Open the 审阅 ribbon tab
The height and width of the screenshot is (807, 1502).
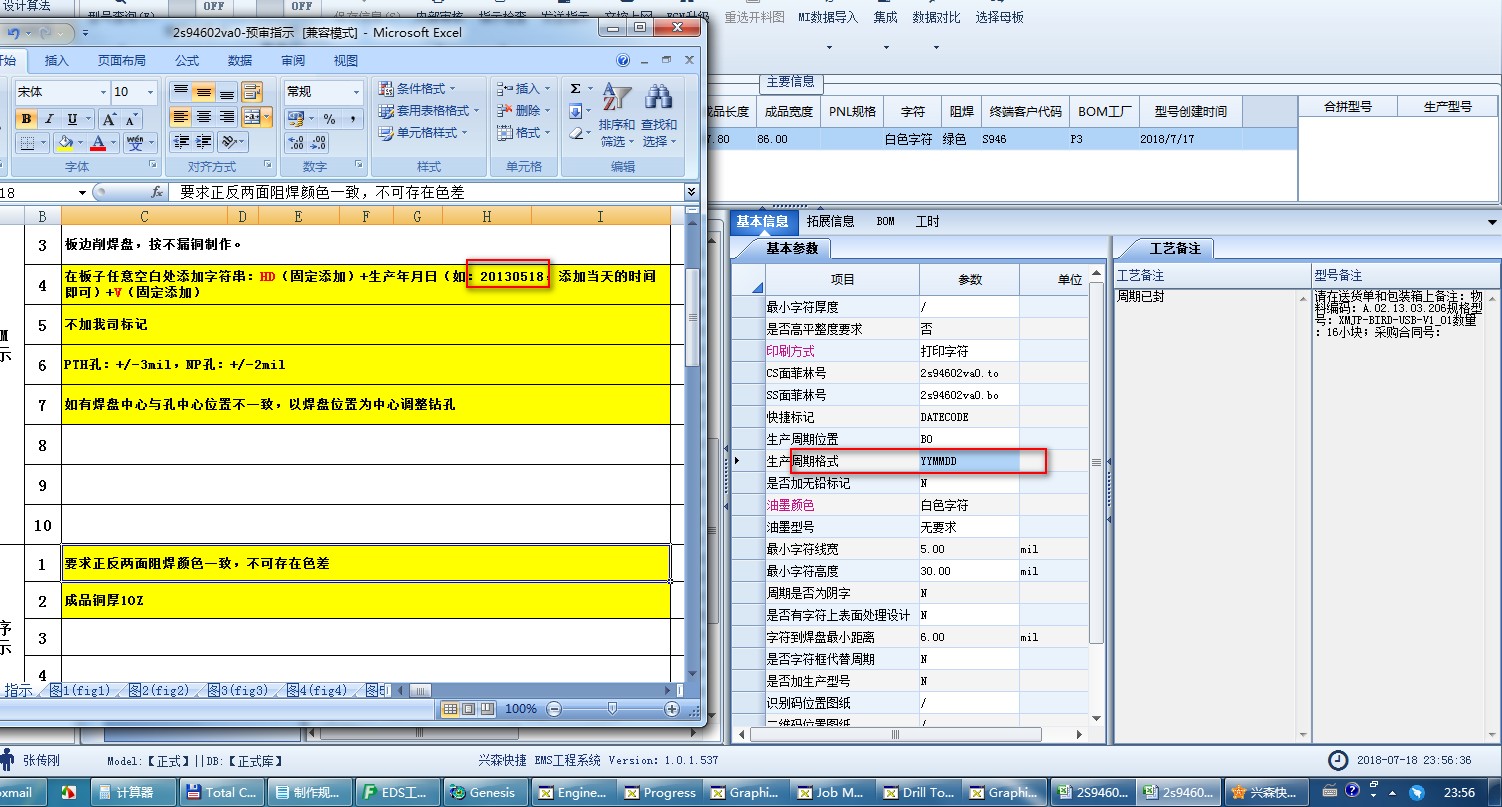pyautogui.click(x=293, y=61)
